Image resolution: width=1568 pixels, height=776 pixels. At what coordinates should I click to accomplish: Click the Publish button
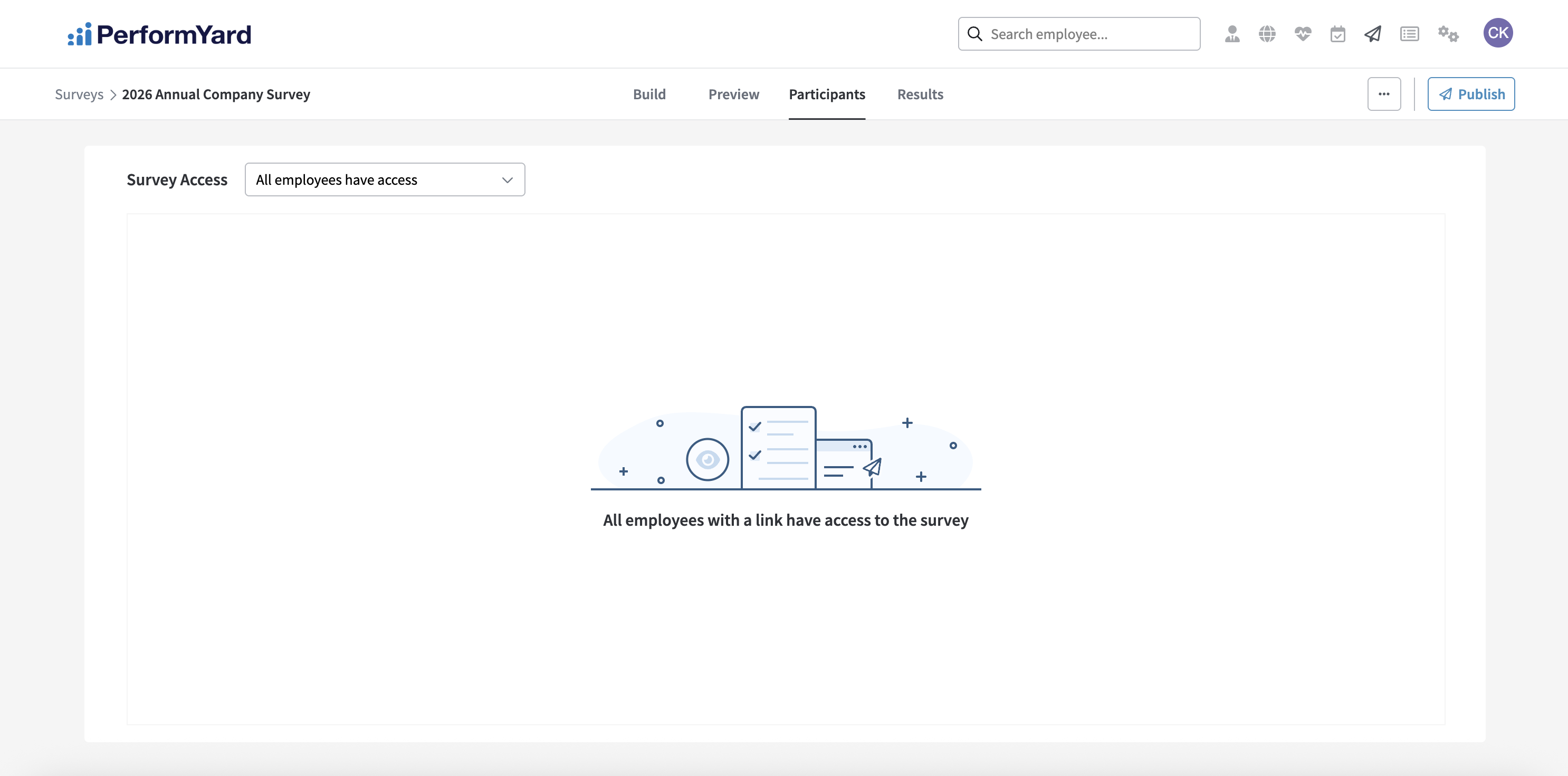pyautogui.click(x=1470, y=94)
